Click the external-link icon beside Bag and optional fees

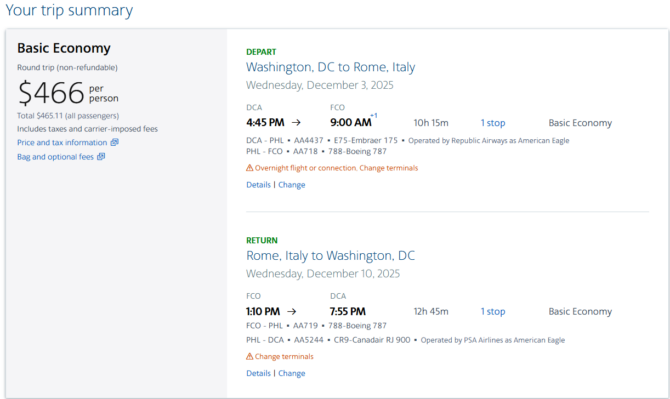tap(101, 157)
